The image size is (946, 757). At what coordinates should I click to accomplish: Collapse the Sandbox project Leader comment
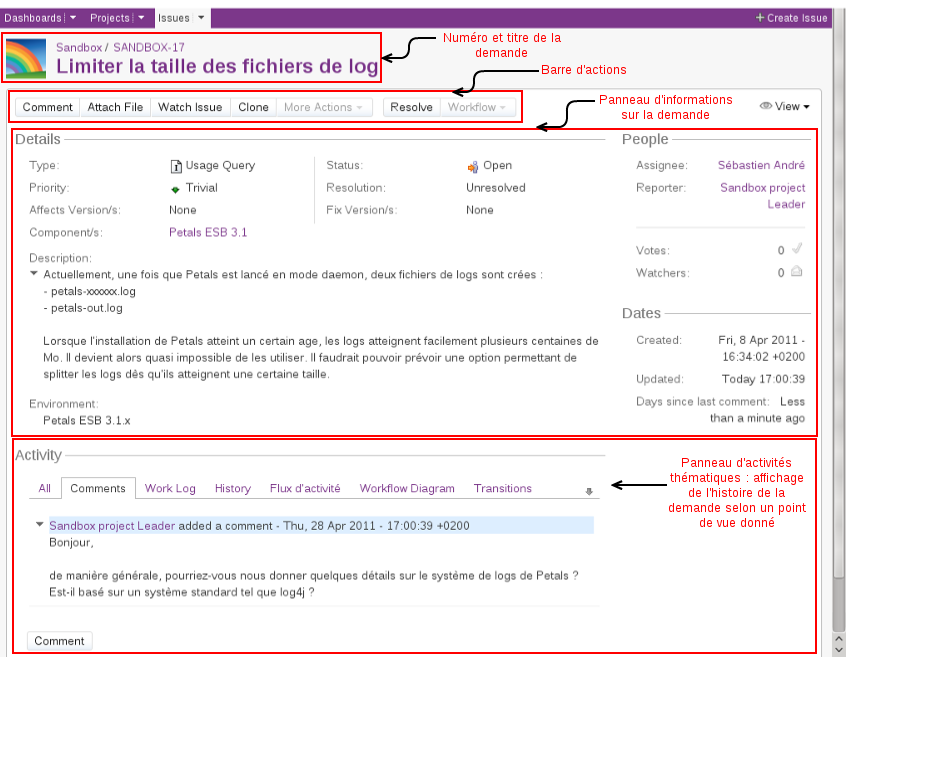pos(39,525)
